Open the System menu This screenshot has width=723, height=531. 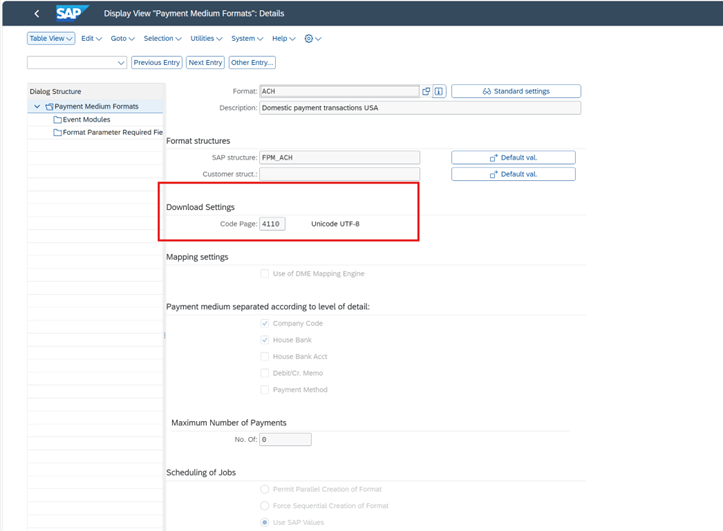(x=247, y=39)
